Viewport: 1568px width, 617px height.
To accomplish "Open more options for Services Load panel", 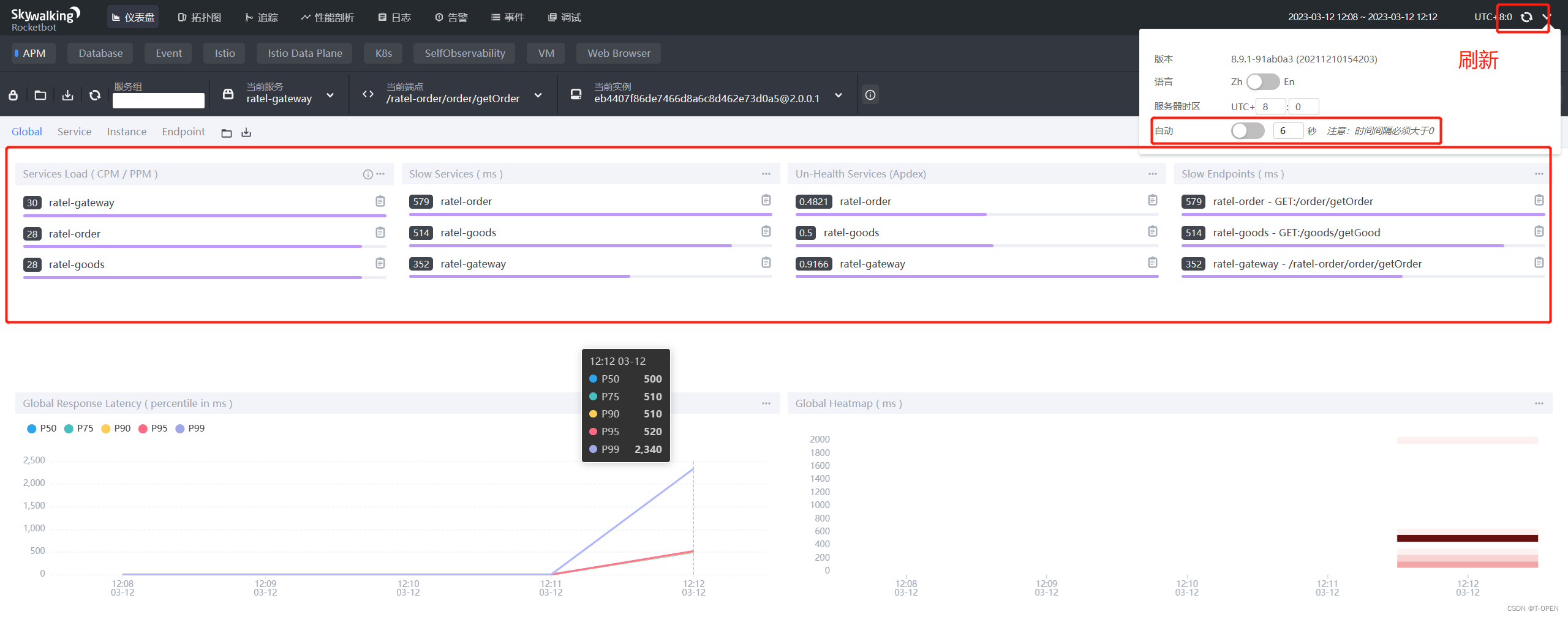I will [x=380, y=174].
